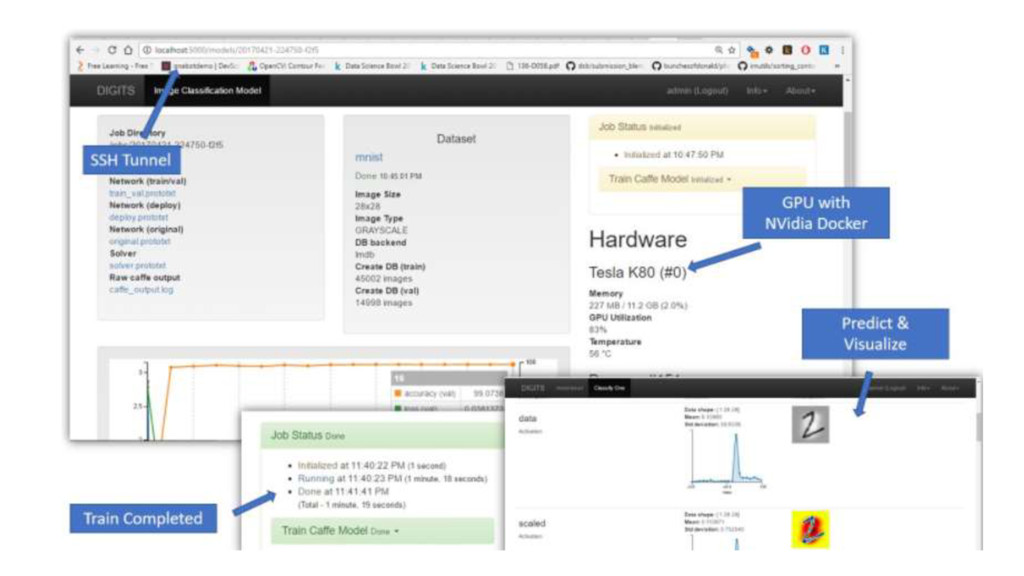Image resolution: width=1024 pixels, height=576 pixels.
Task: Go to the browser home page icon
Action: (x=128, y=50)
